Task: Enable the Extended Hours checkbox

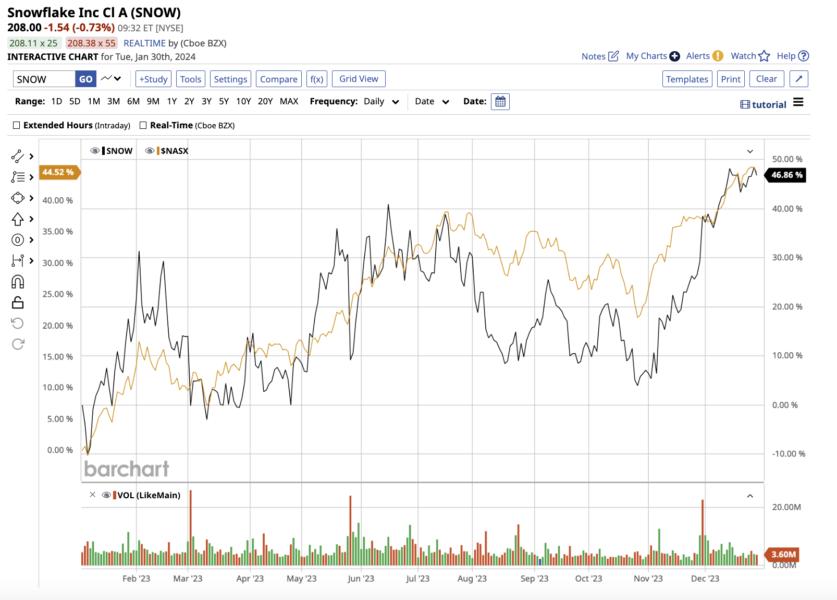Action: 16,125
